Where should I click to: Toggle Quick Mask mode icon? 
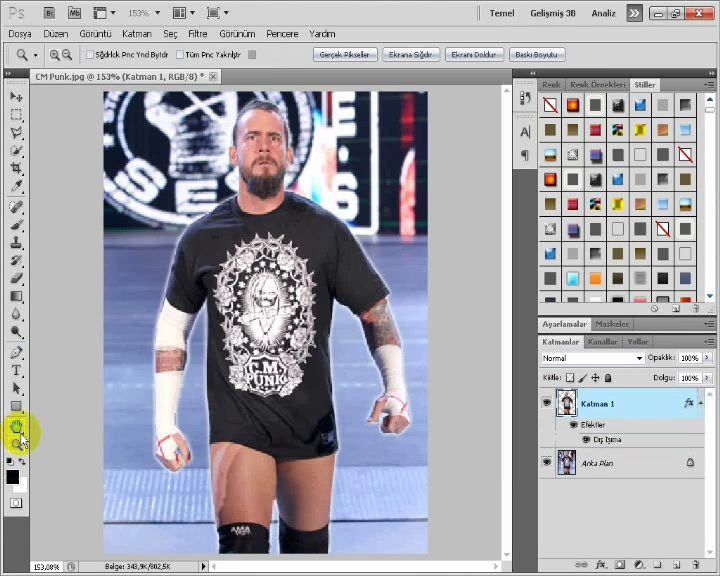[16, 503]
